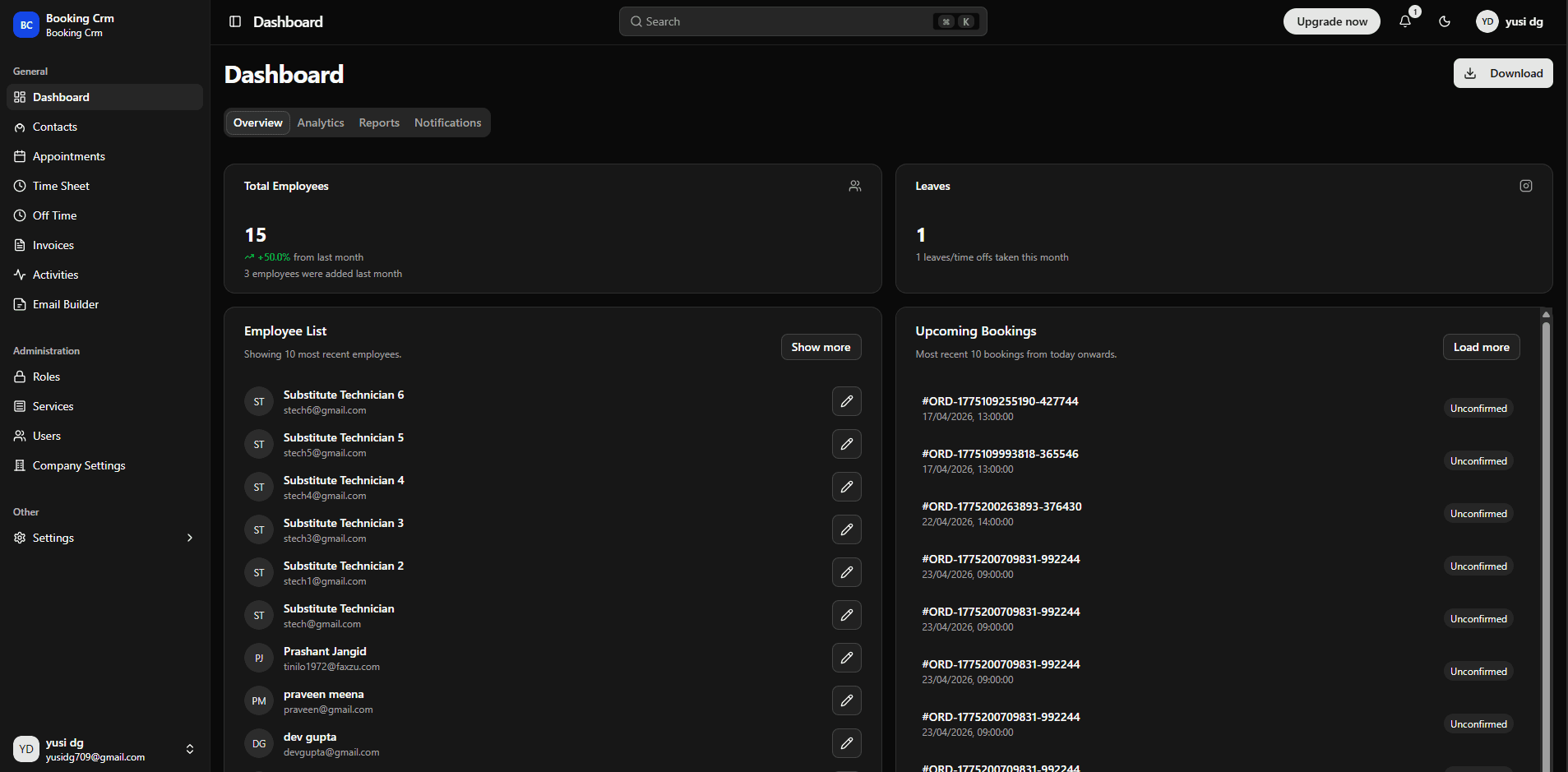Open Off Time section
The image size is (1568, 772).
[x=104, y=215]
